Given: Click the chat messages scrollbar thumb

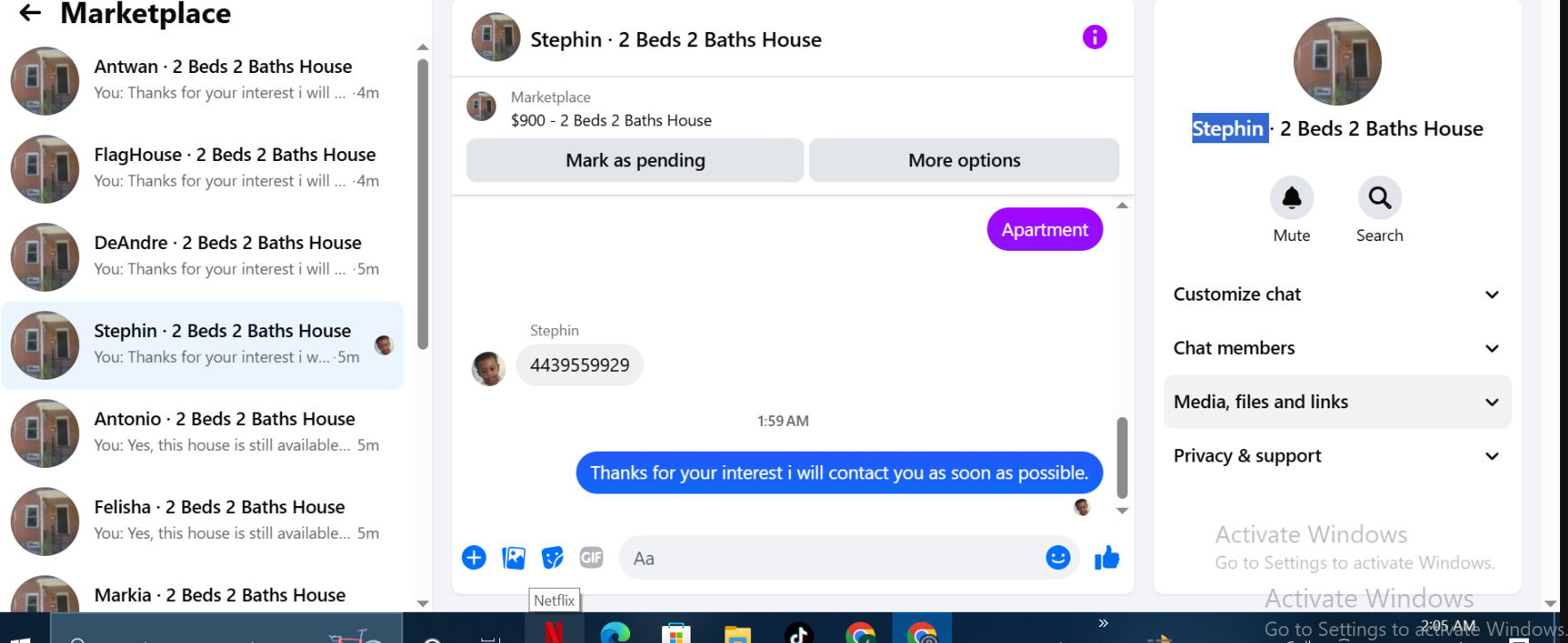Looking at the screenshot, I should point(1122,458).
